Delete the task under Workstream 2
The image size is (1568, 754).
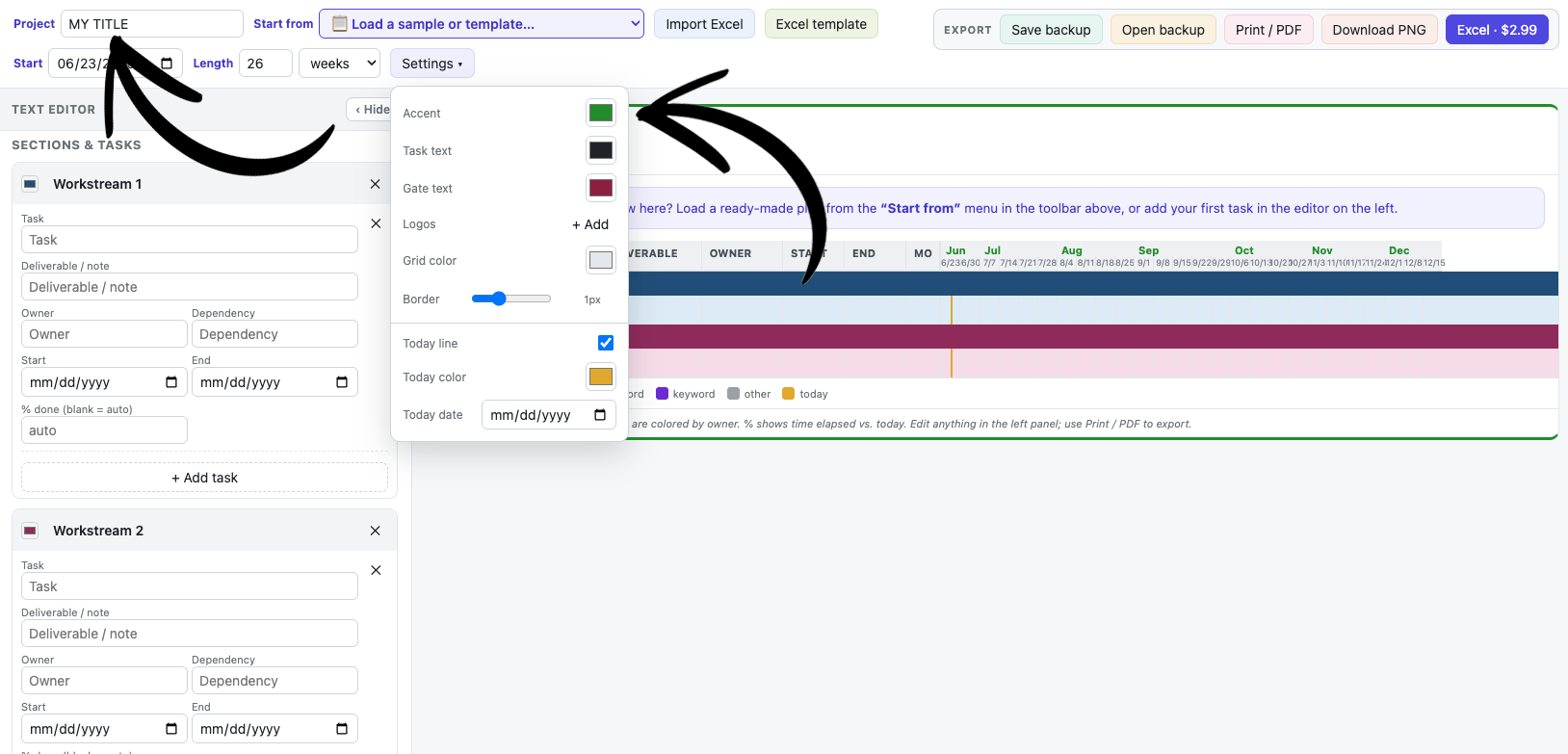pos(377,570)
